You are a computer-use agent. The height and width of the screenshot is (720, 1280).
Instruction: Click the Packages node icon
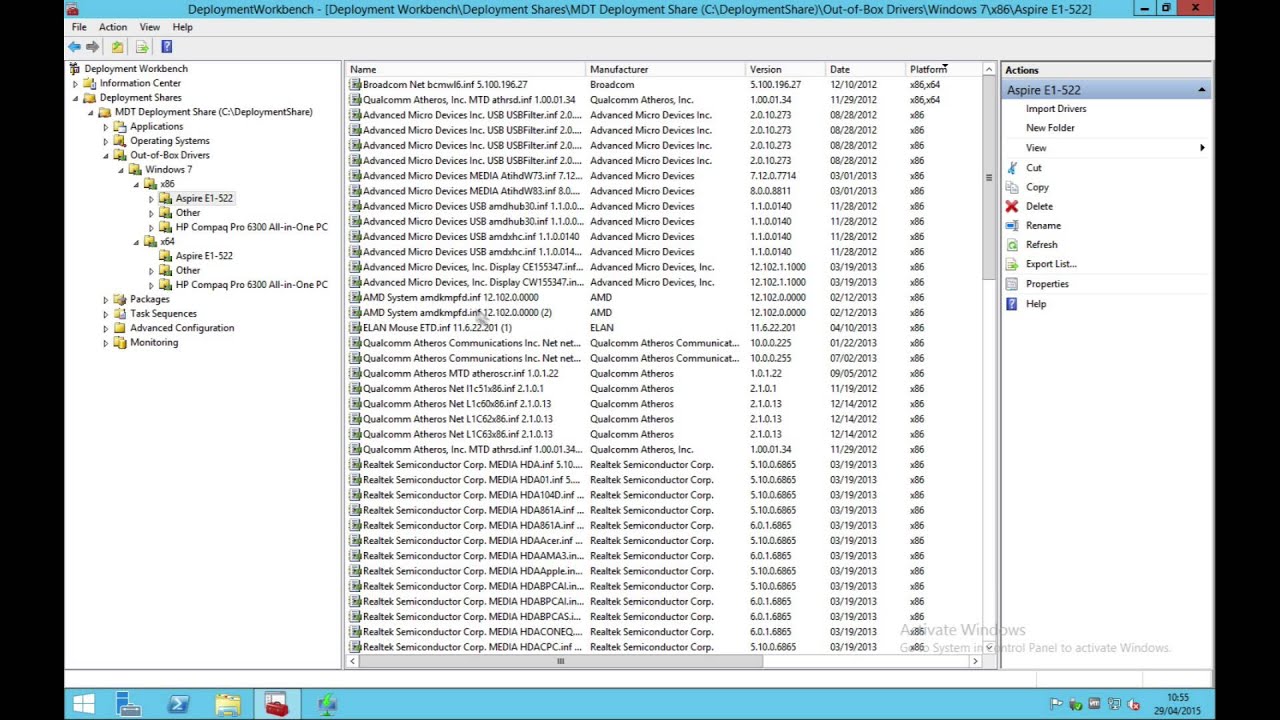tap(120, 299)
